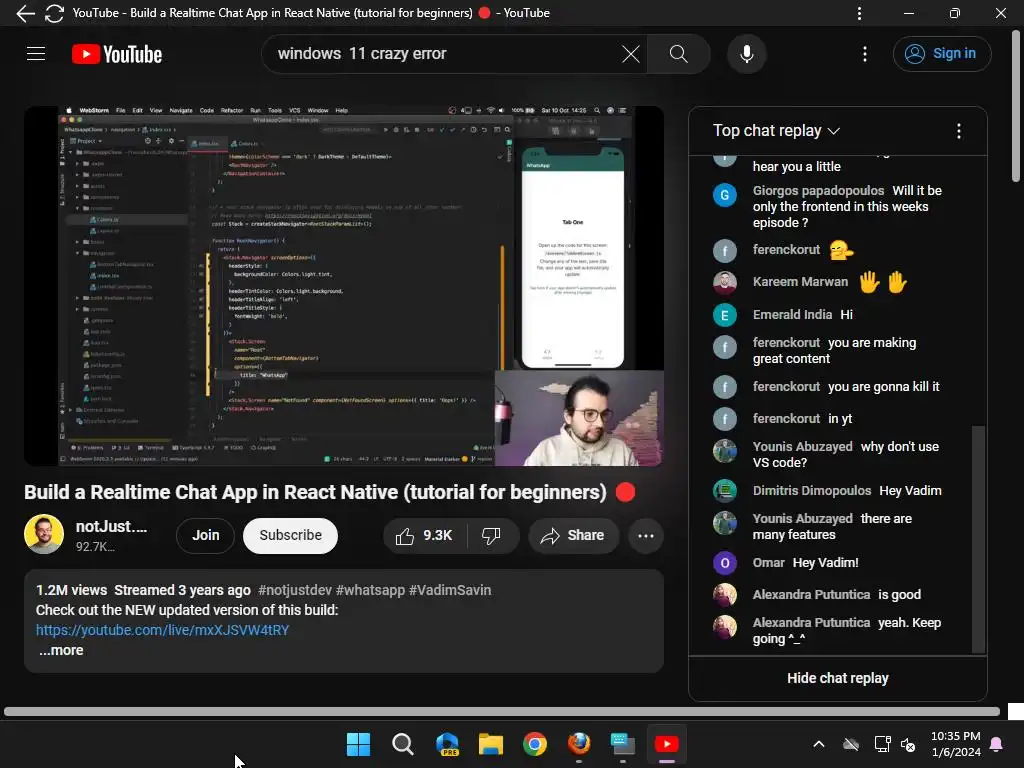Open the youtube.com/live updated build link
This screenshot has height=768, width=1024.
pyautogui.click(x=162, y=630)
